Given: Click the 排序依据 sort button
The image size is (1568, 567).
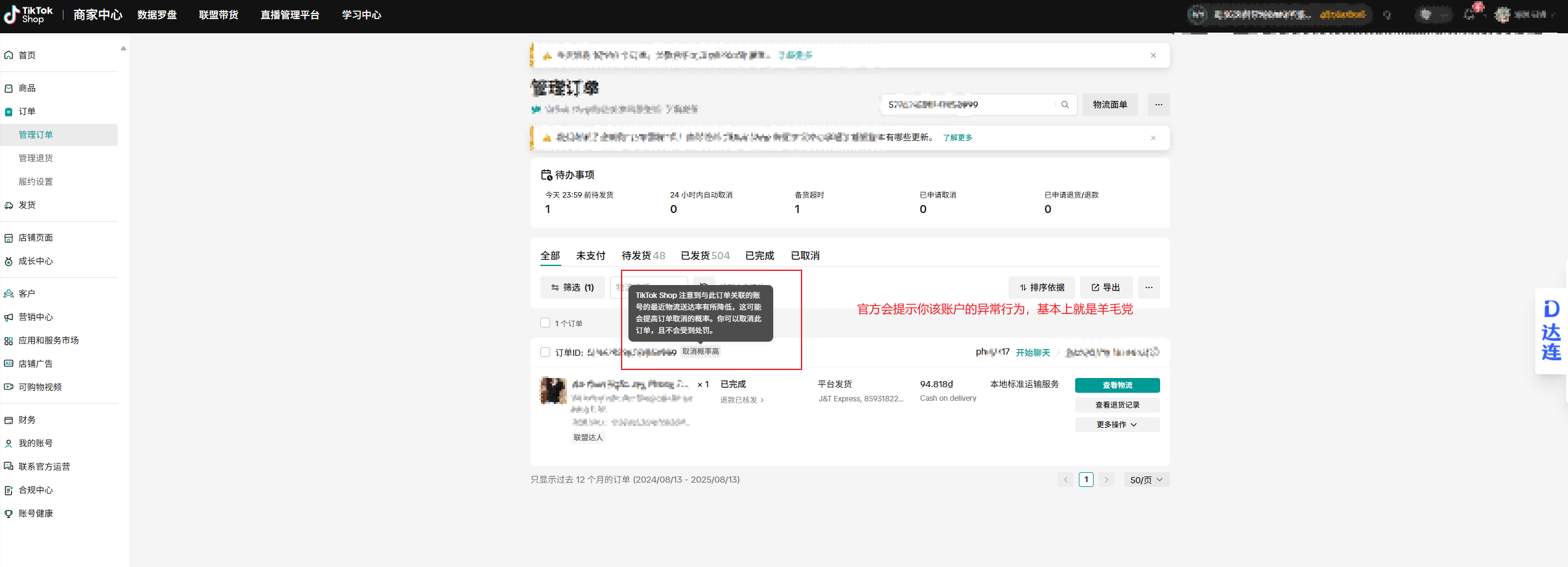Looking at the screenshot, I should (x=1042, y=288).
